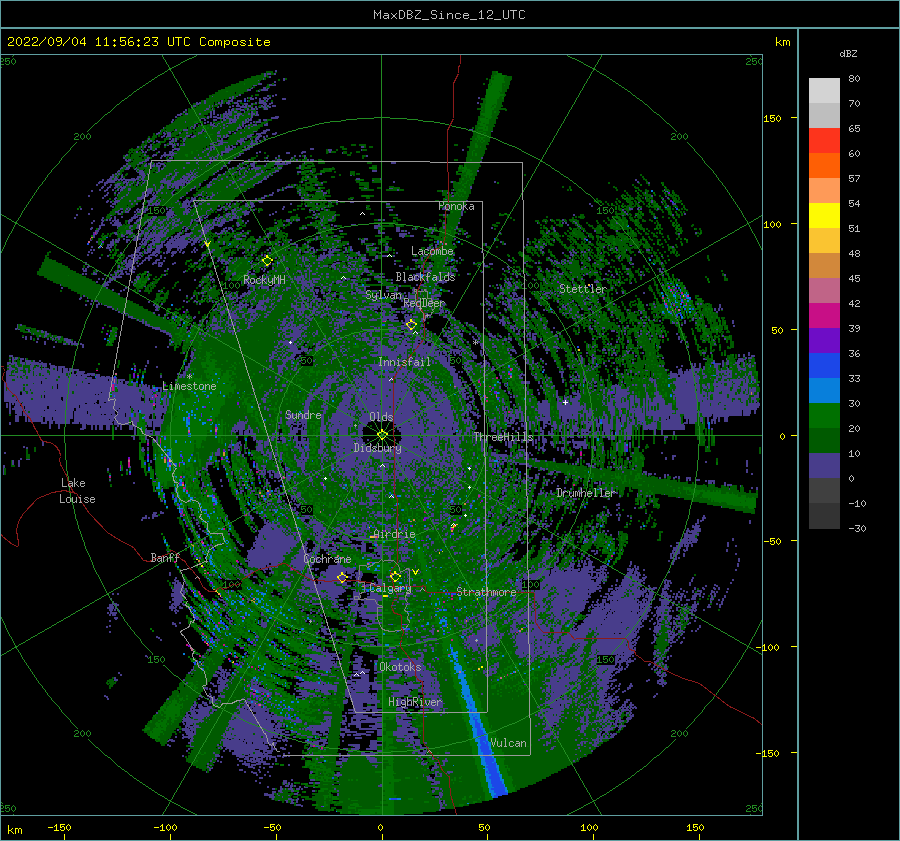Click the Limestone label
The image size is (900, 841).
[189, 386]
